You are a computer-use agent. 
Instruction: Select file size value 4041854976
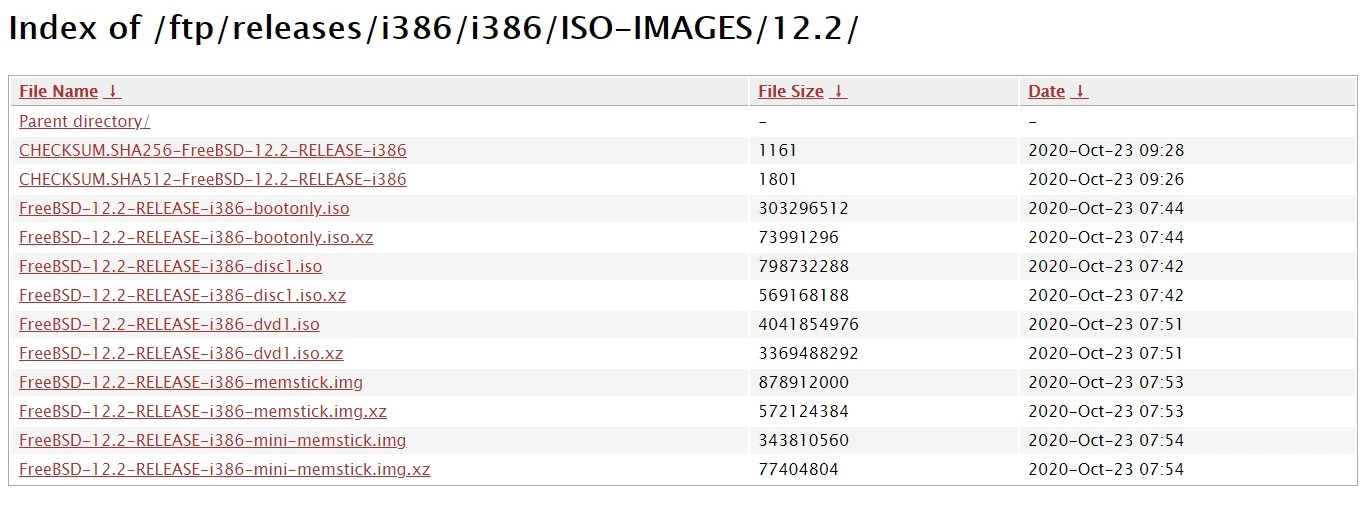[809, 324]
